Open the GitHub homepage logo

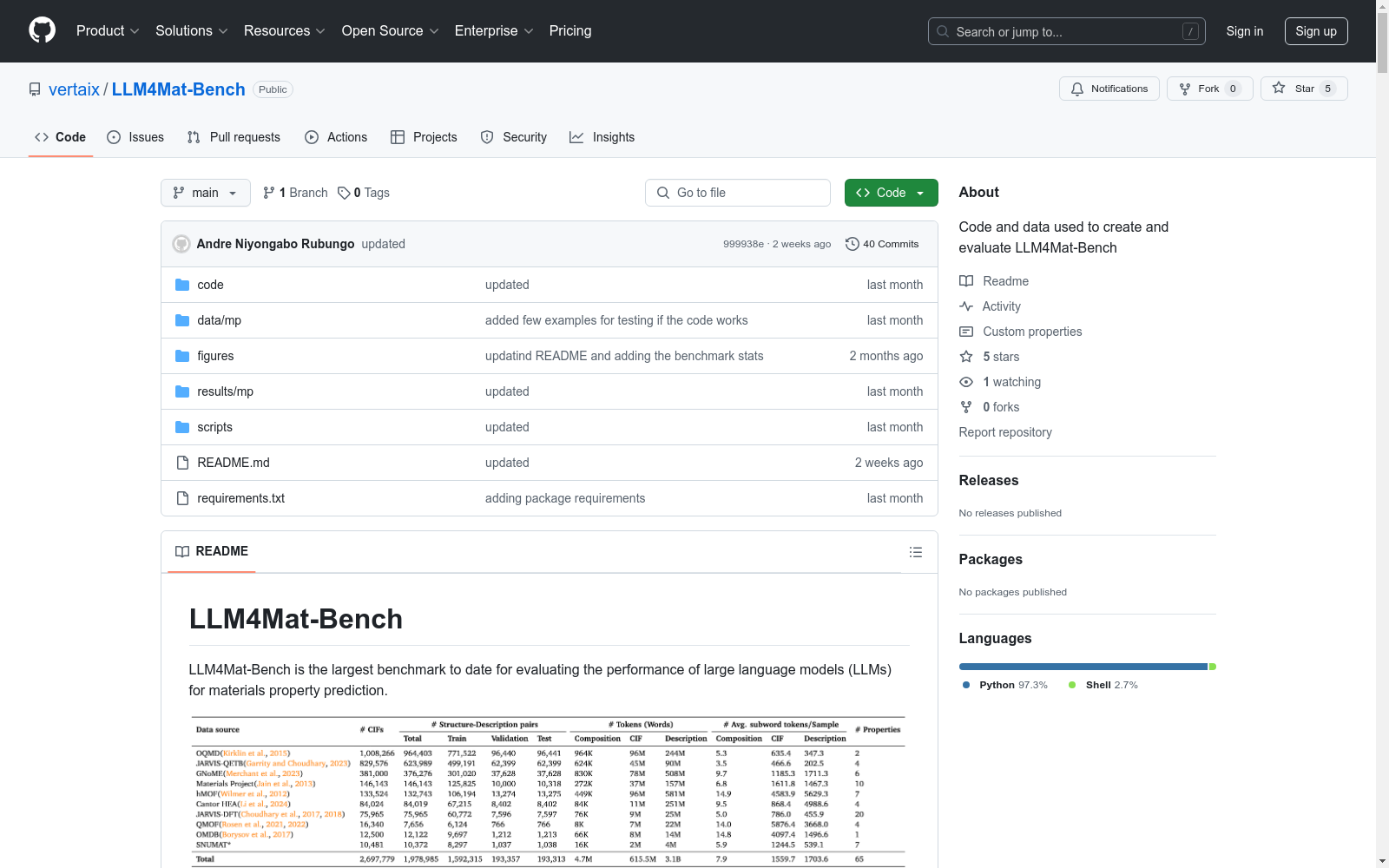click(x=42, y=30)
